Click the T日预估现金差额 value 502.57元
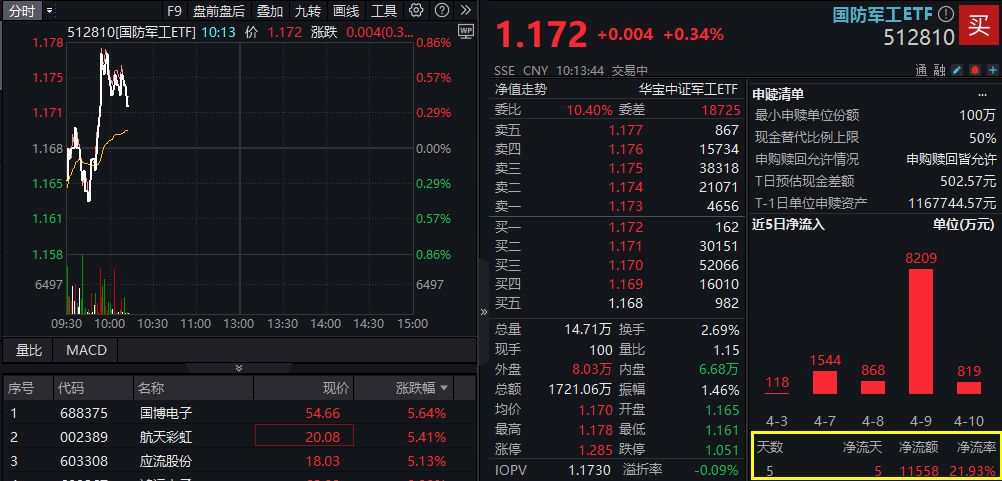This screenshot has width=1002, height=481. [968, 181]
